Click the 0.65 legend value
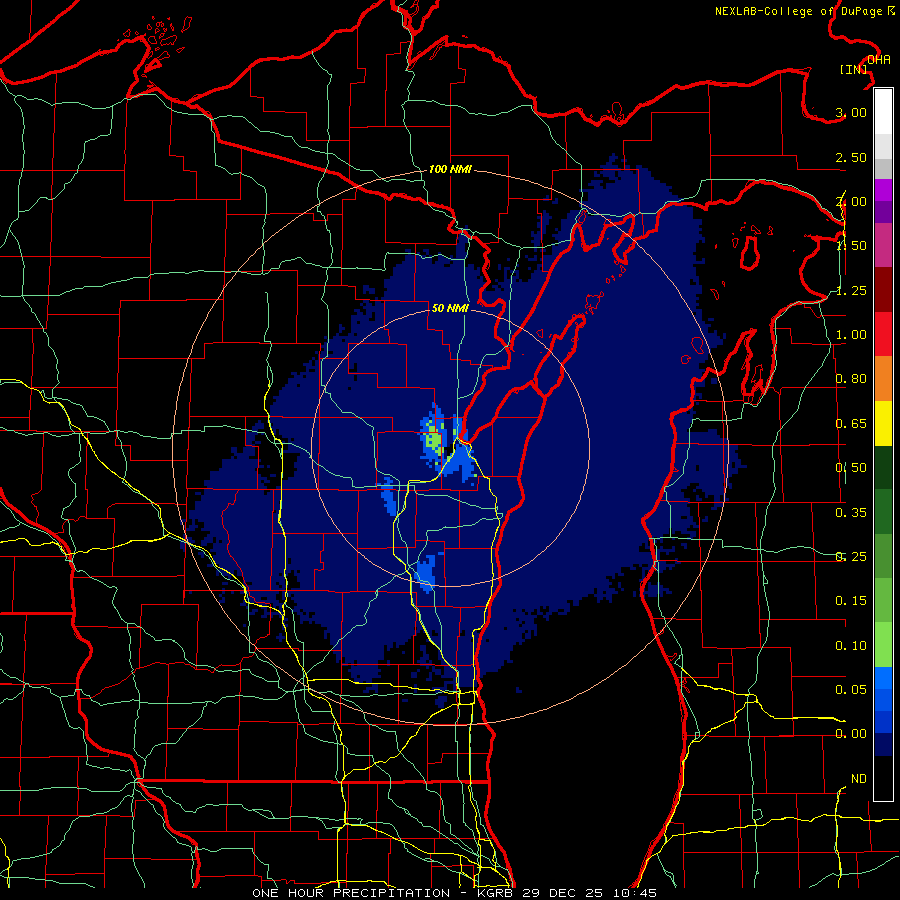This screenshot has width=900, height=900. [x=851, y=424]
